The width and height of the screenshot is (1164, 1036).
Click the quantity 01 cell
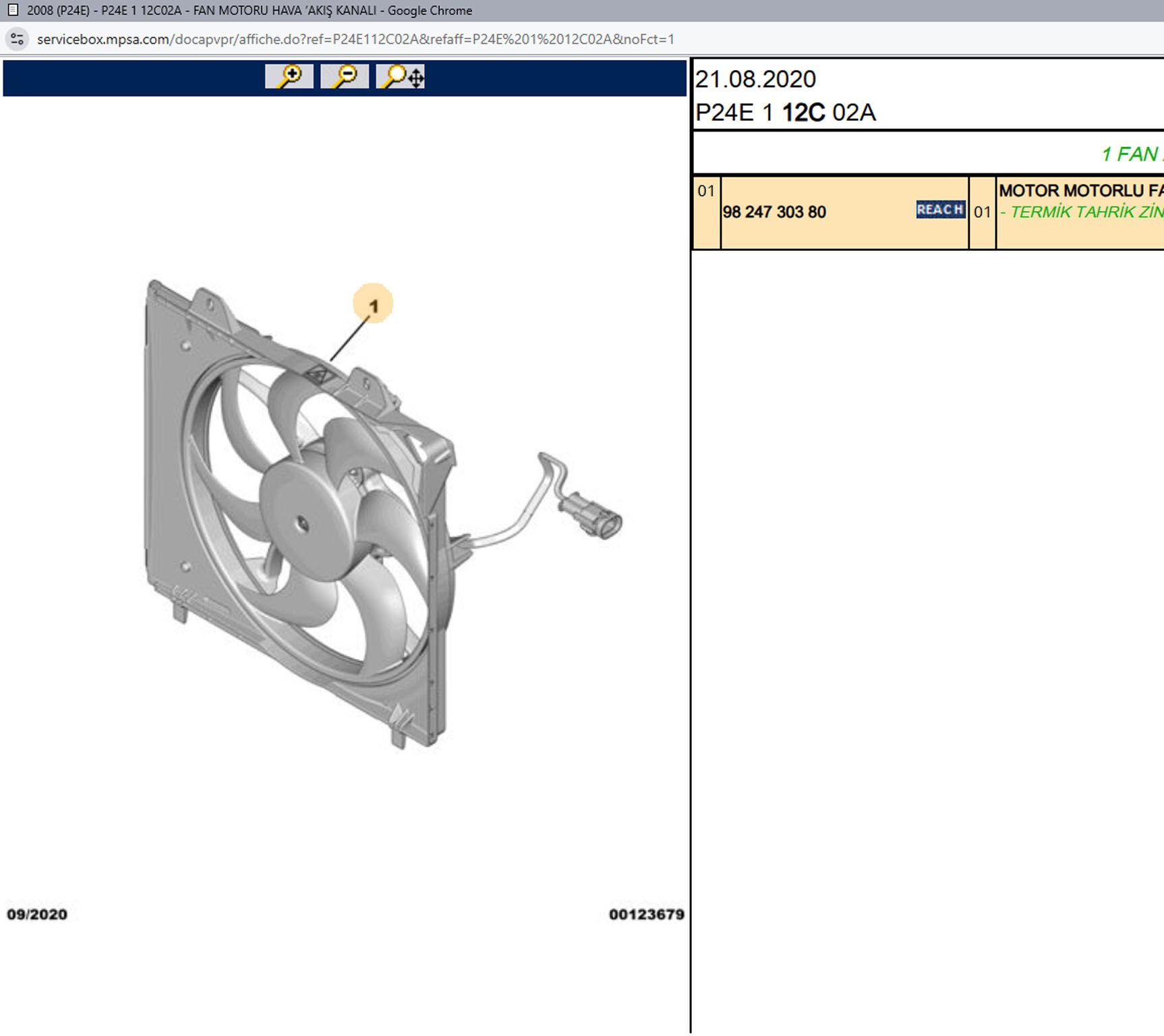(982, 212)
